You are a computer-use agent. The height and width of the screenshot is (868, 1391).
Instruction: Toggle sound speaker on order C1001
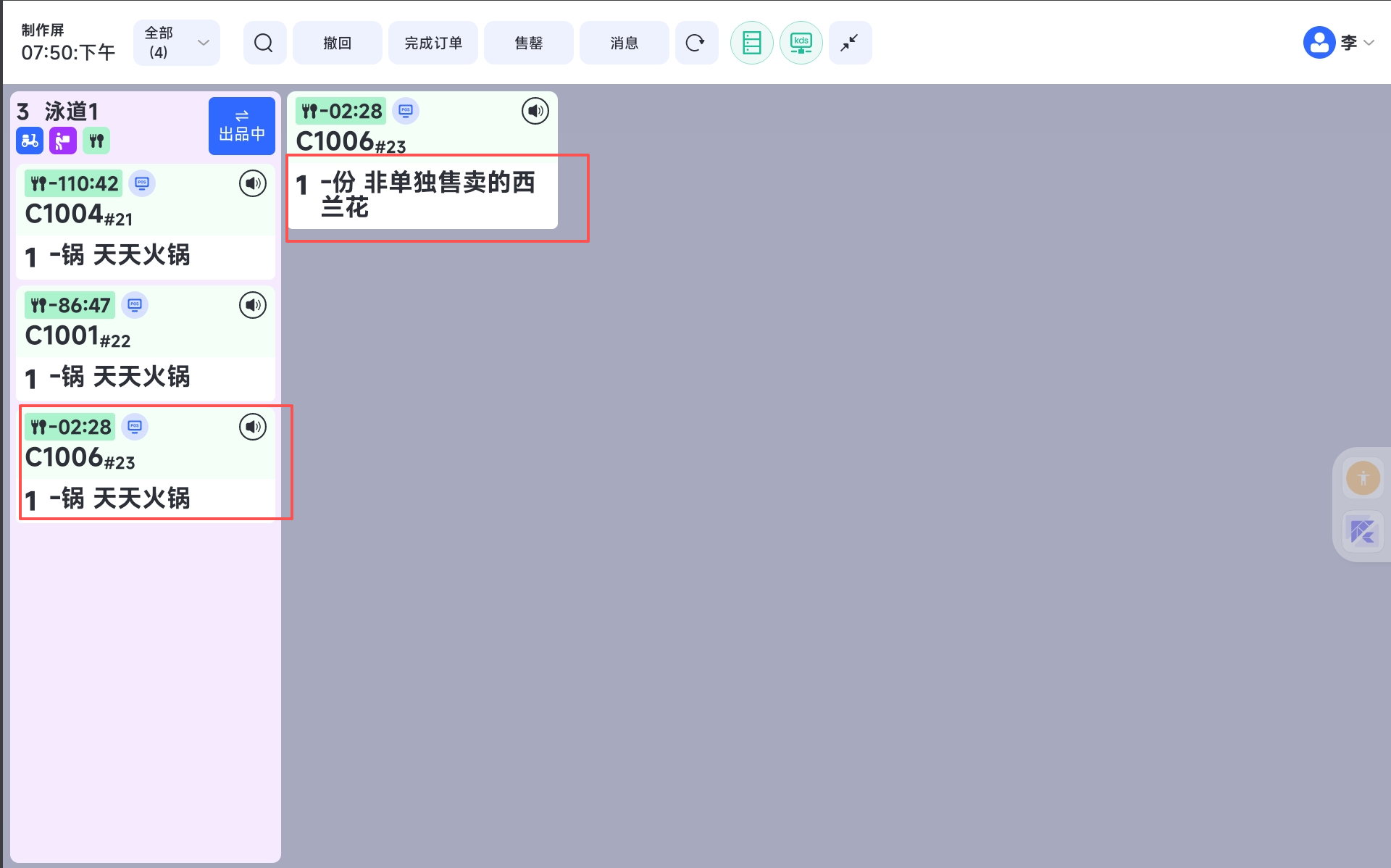coord(253,305)
